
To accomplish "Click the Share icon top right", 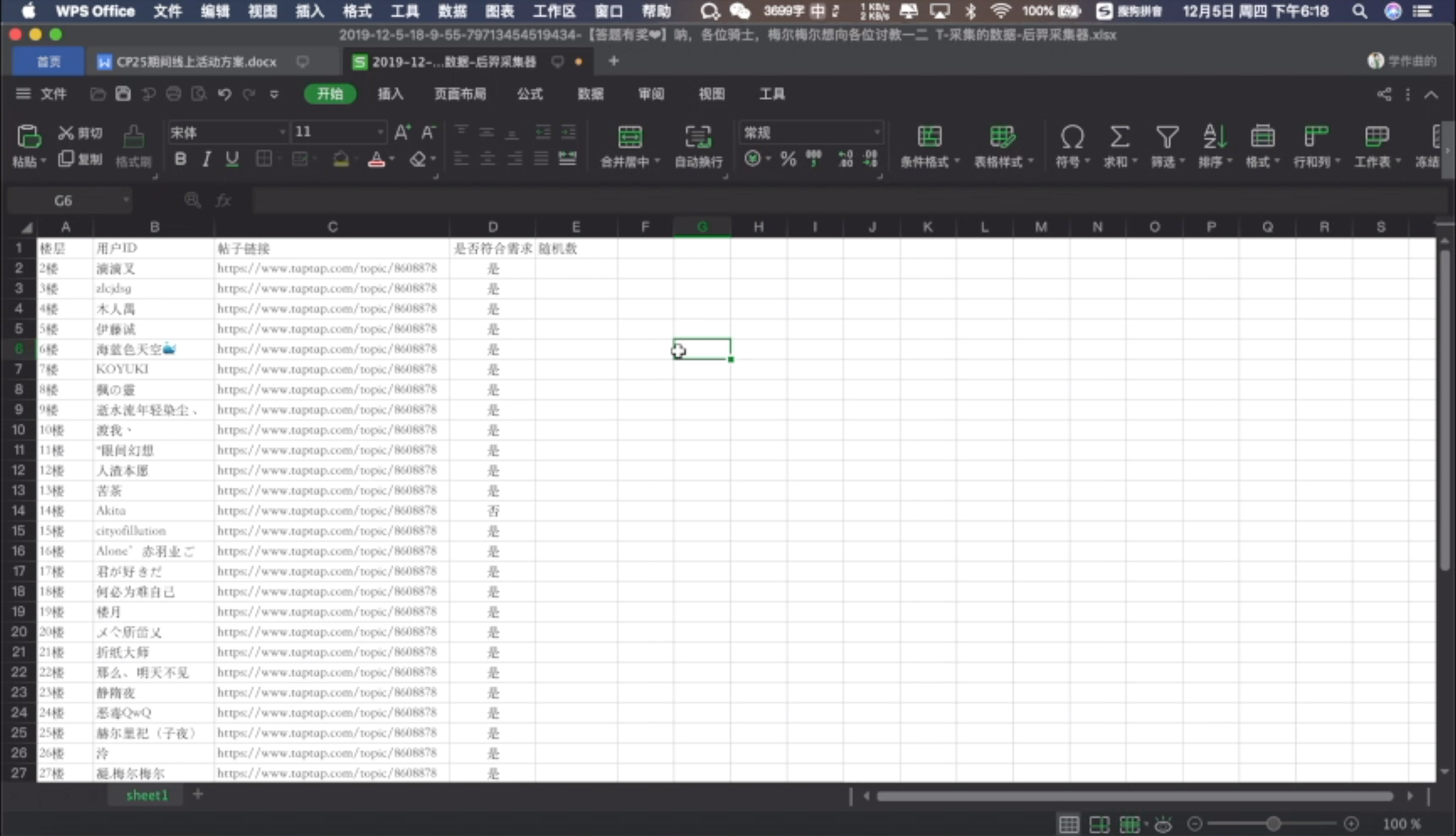I will (x=1384, y=94).
